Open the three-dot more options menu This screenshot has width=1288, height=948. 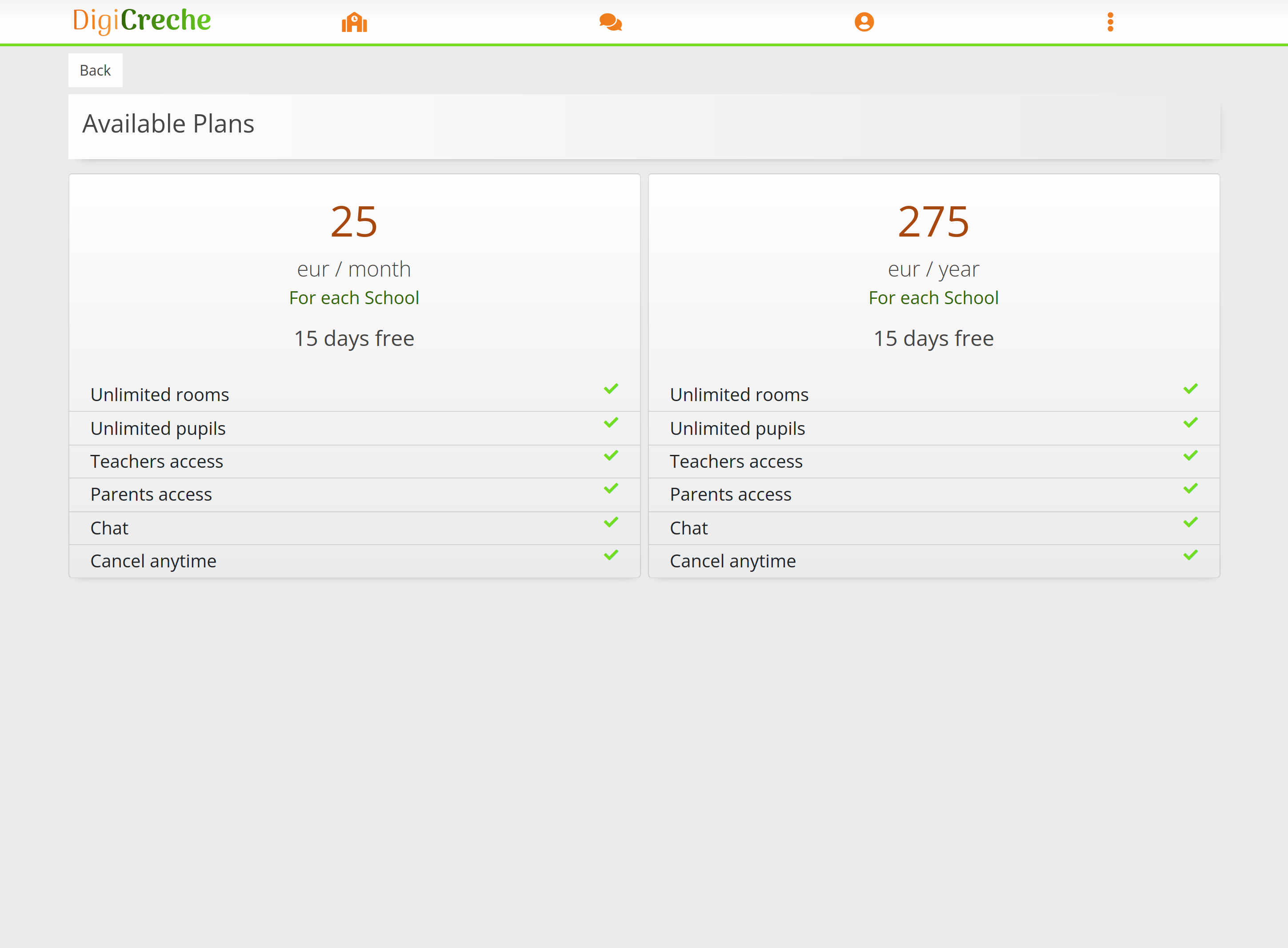click(1110, 22)
